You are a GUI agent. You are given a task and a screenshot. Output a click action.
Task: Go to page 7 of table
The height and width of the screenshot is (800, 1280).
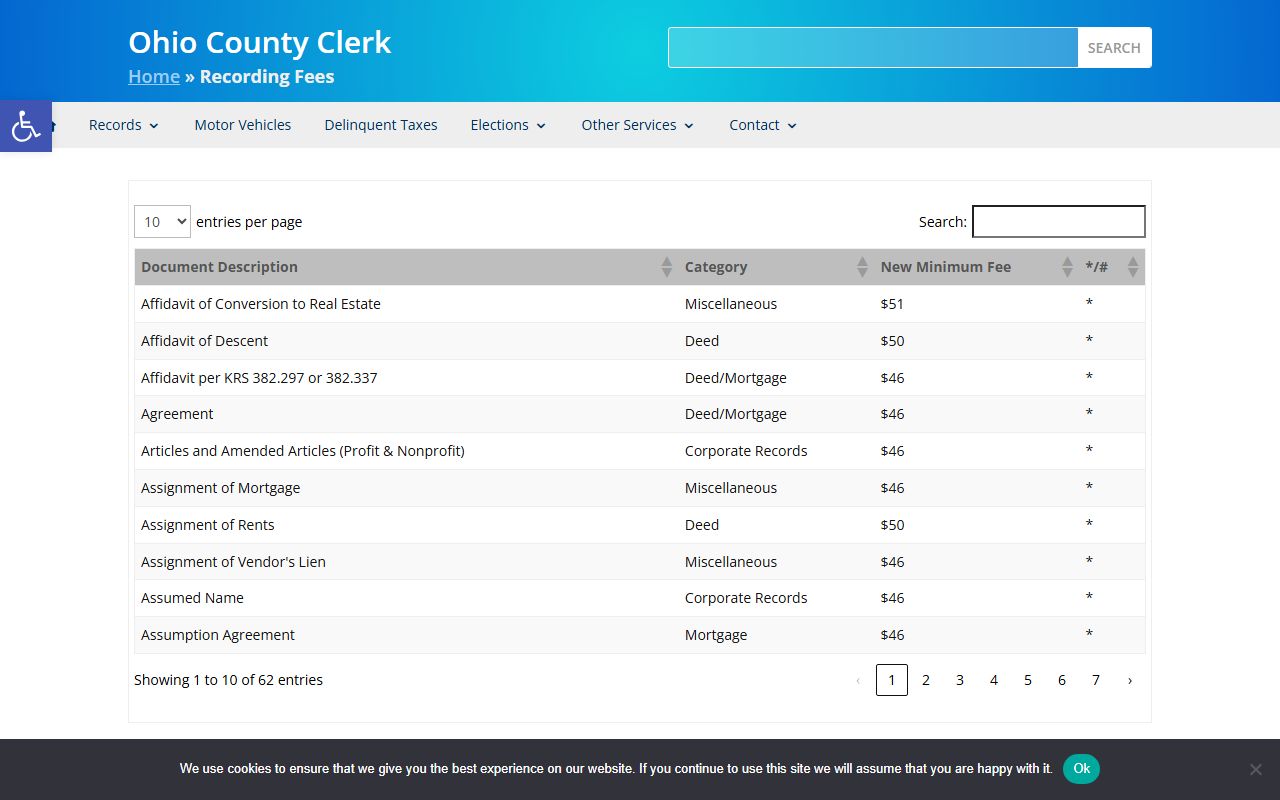pyautogui.click(x=1096, y=680)
